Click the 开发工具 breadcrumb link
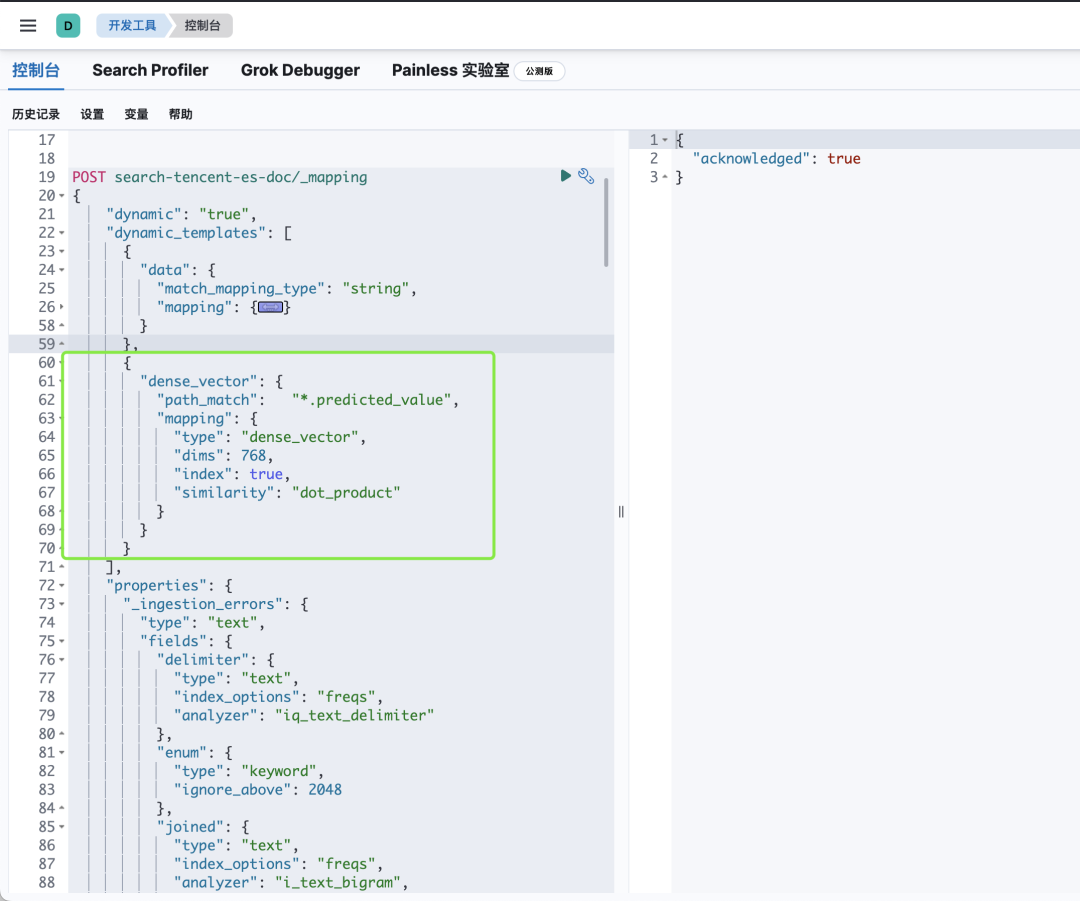 tap(132, 26)
